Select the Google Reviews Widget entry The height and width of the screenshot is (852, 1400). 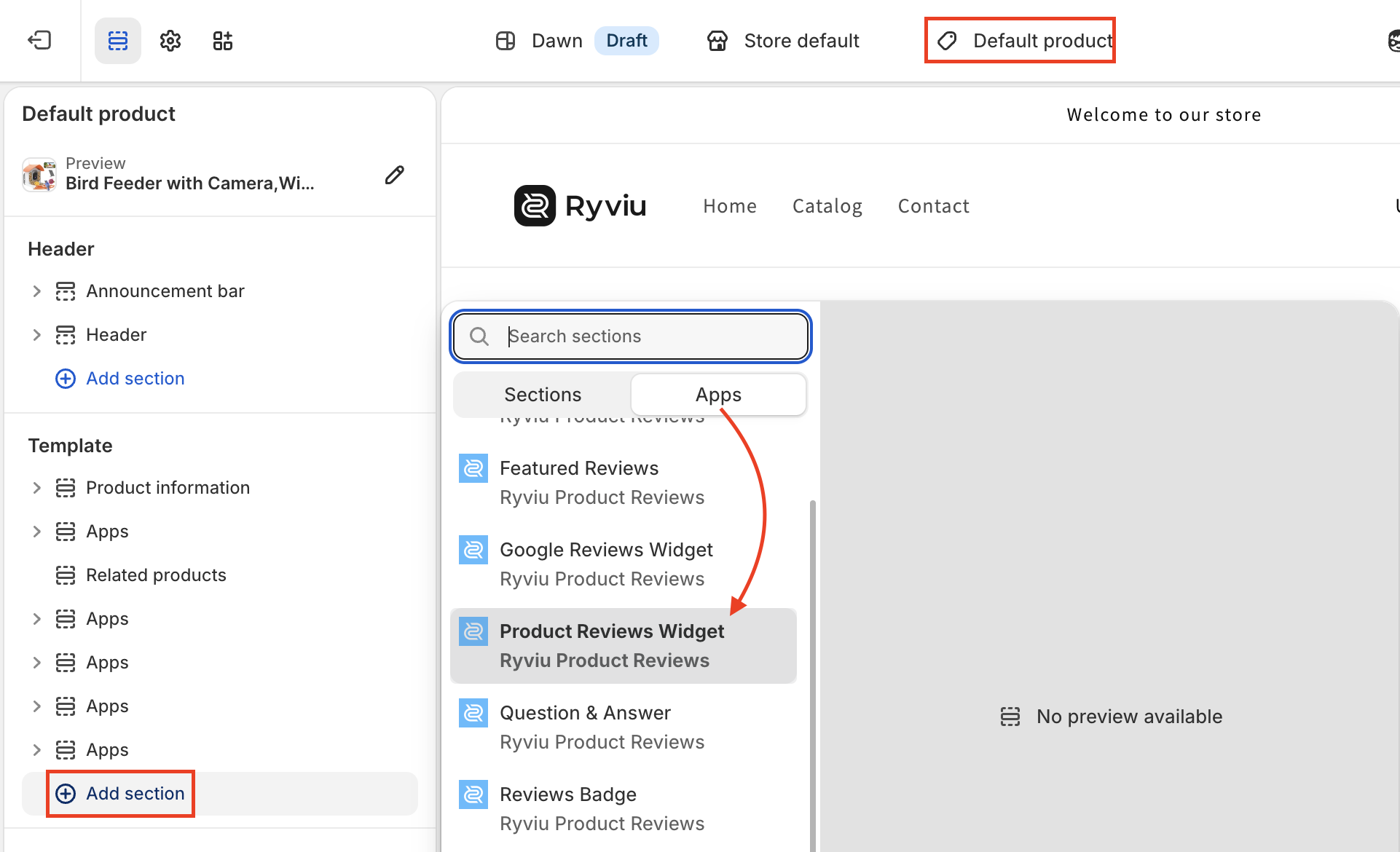pyautogui.click(x=624, y=564)
